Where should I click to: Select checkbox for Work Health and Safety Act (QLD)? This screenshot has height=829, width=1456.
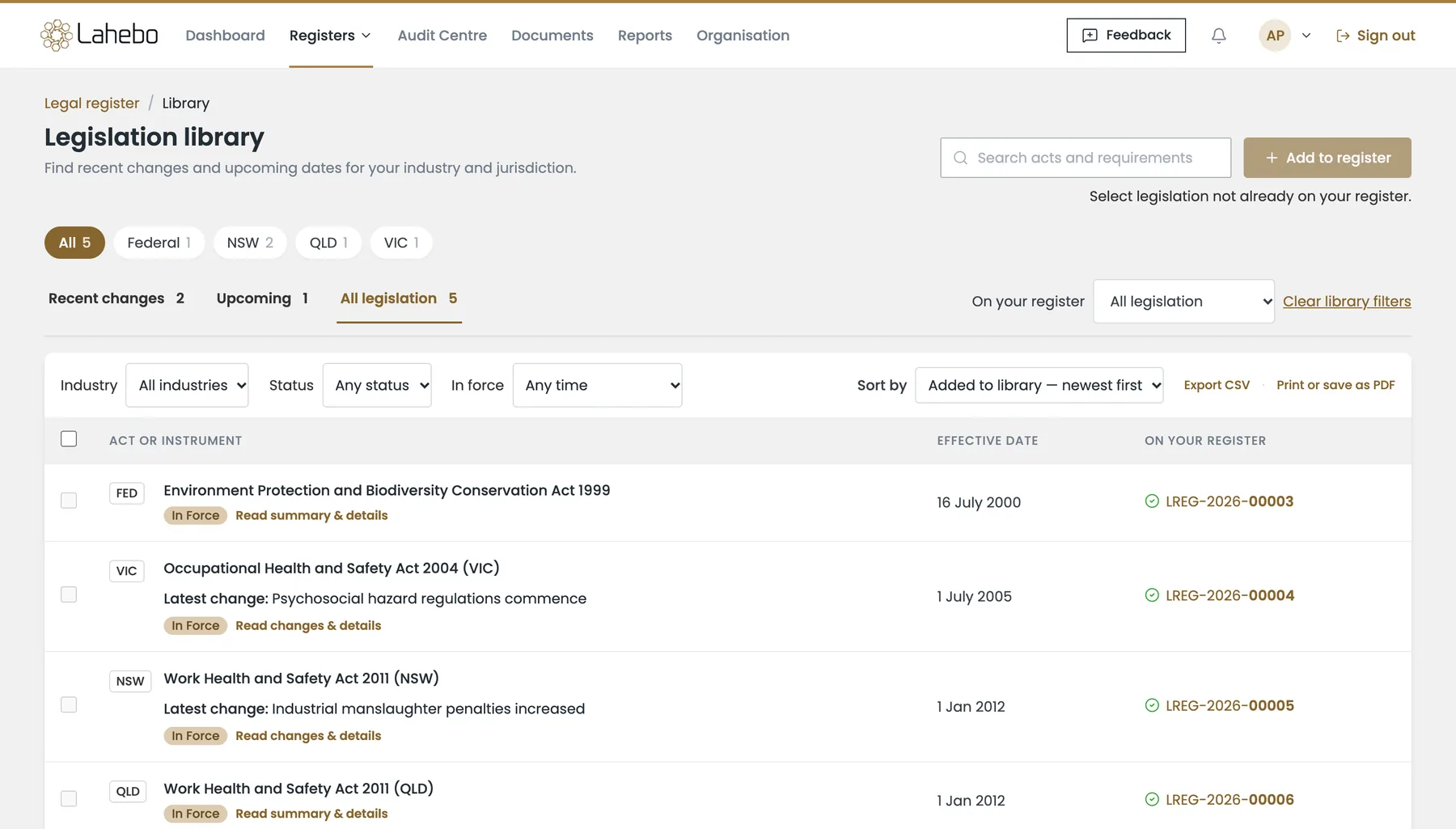coord(69,798)
